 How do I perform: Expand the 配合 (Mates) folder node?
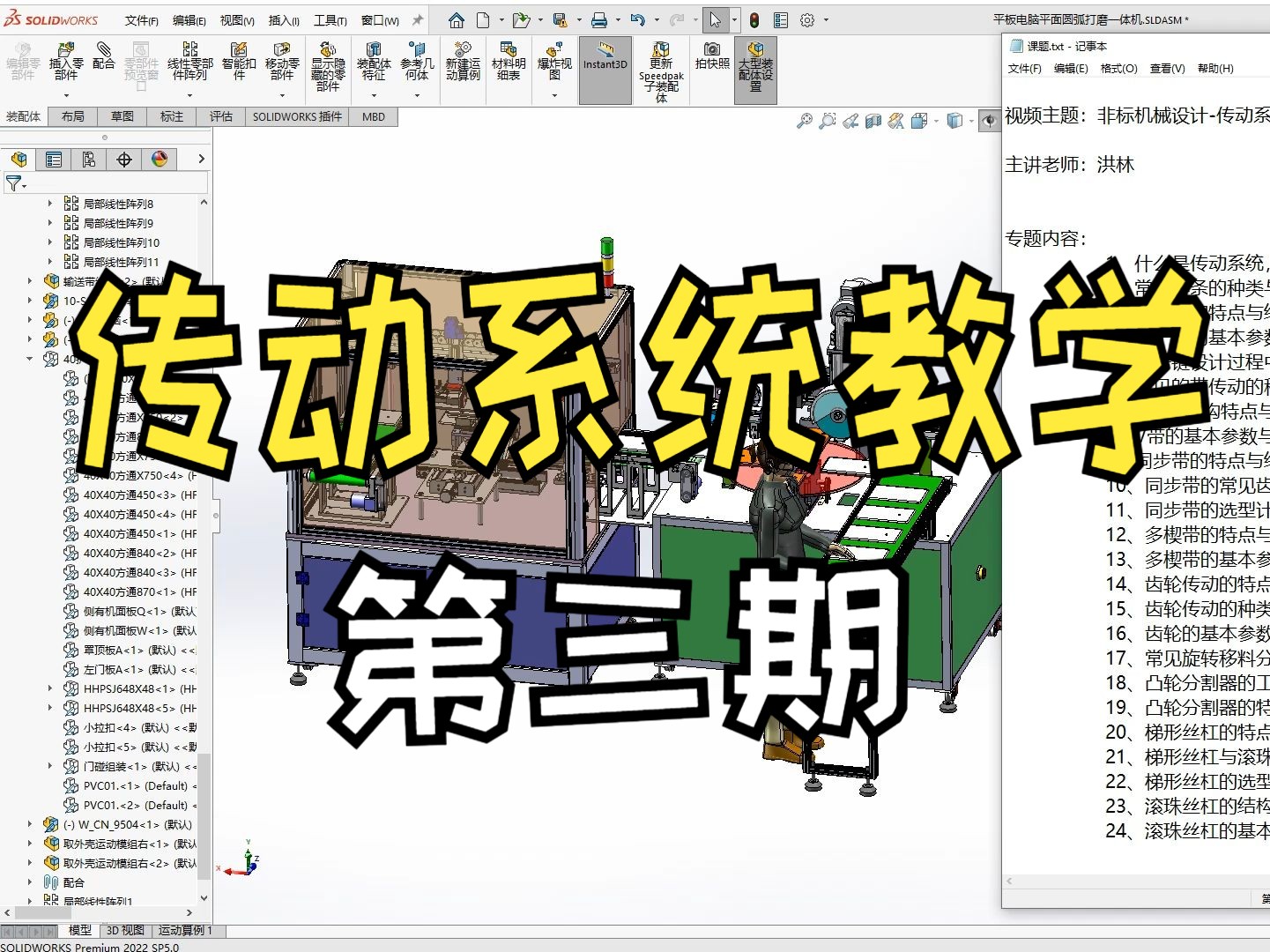30,882
